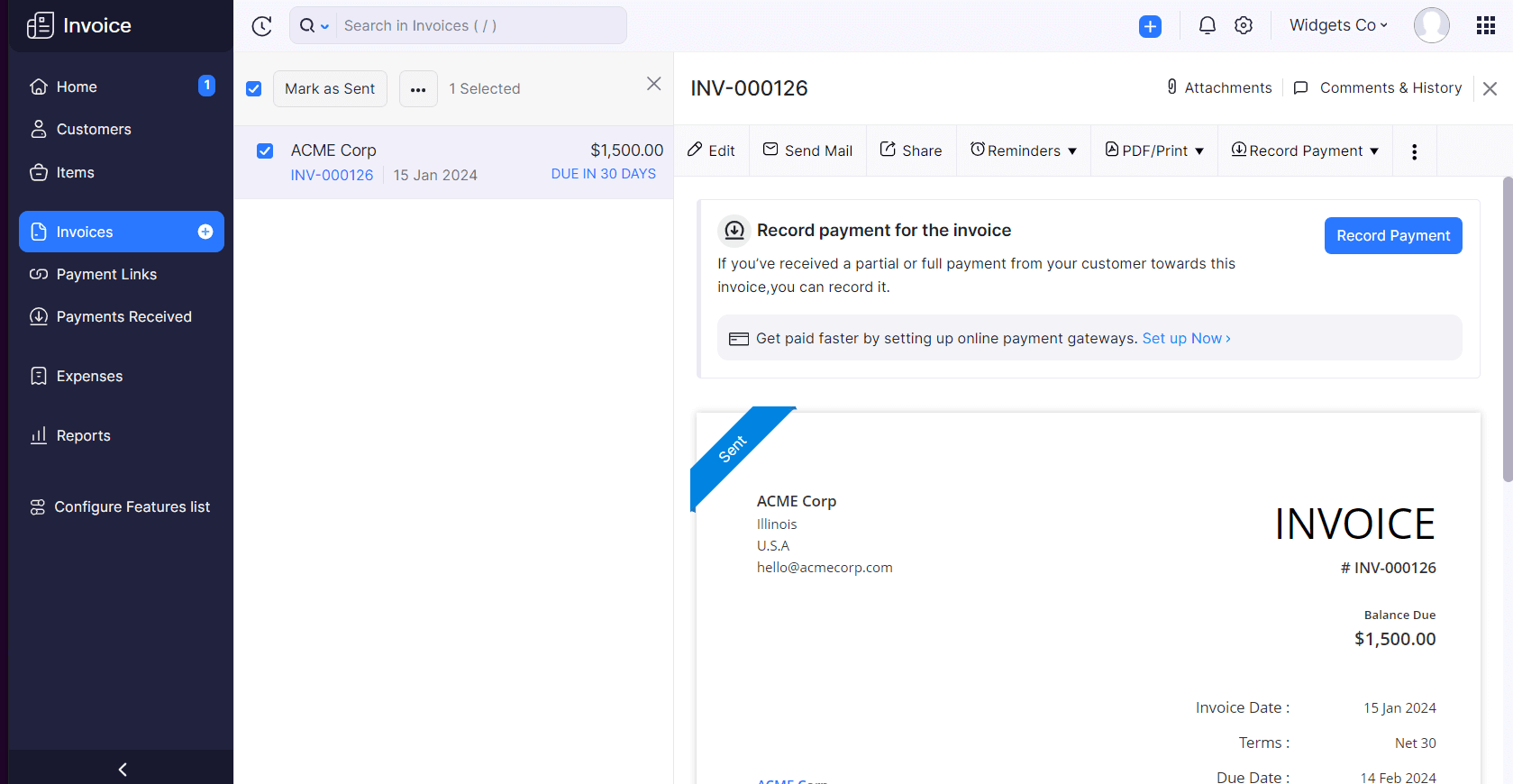The height and width of the screenshot is (784, 1513).
Task: Uncheck the ACME Corp invoice checkbox
Action: [x=265, y=150]
